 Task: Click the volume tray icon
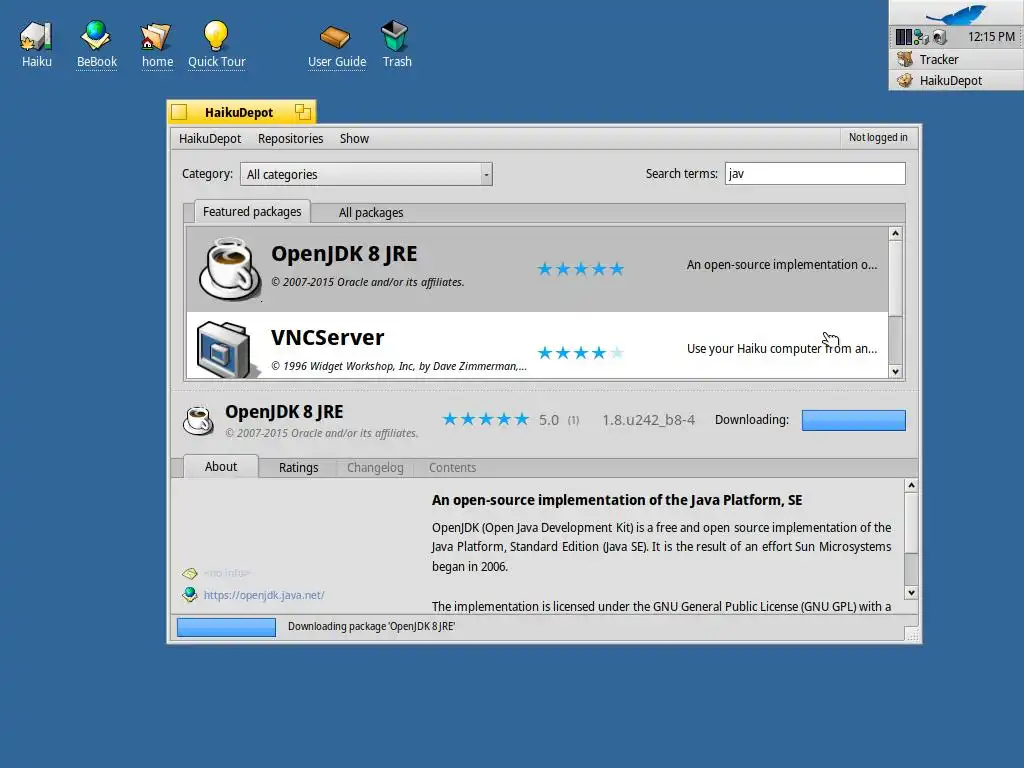(939, 37)
